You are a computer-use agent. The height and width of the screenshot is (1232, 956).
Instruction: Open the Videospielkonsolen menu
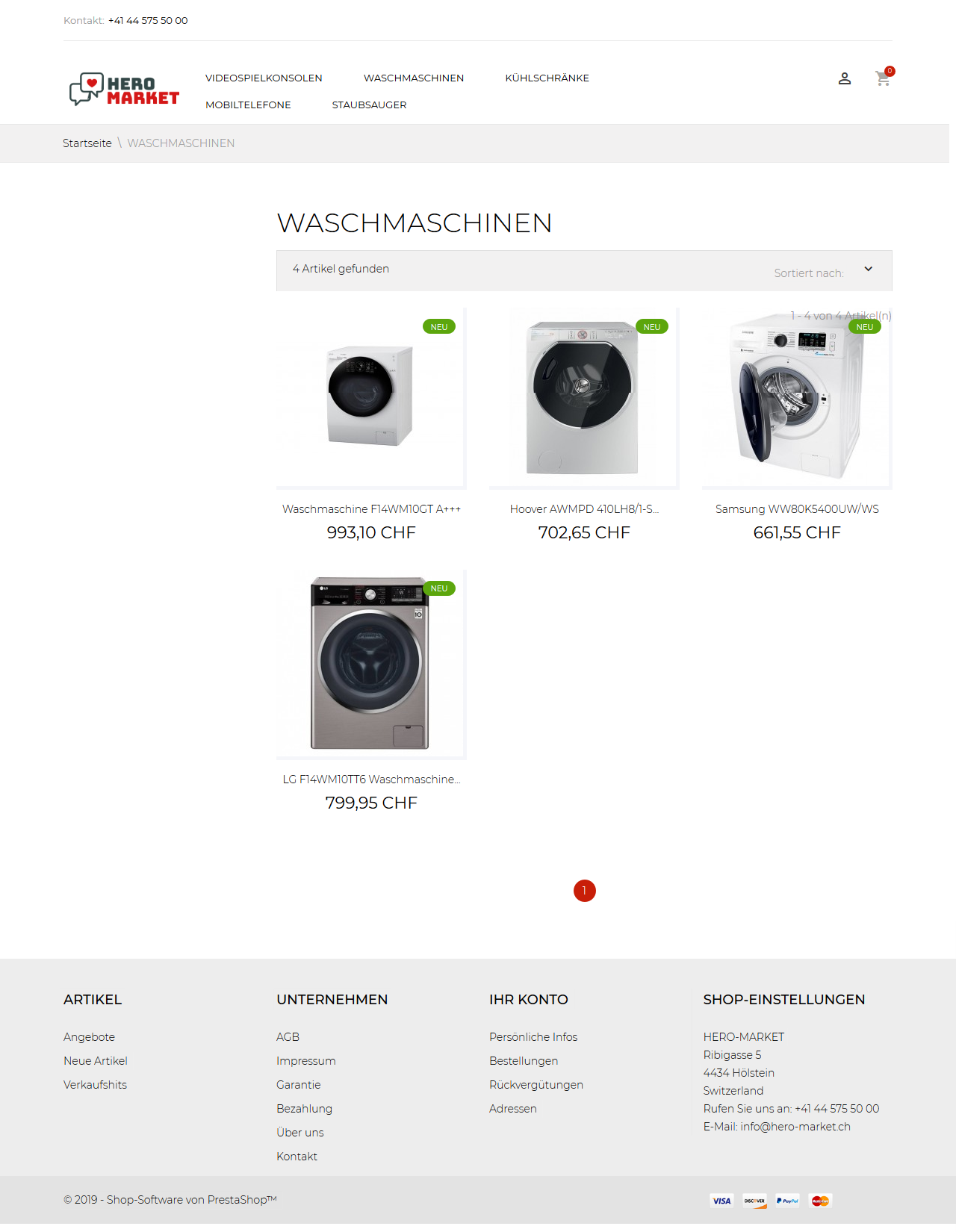(264, 78)
